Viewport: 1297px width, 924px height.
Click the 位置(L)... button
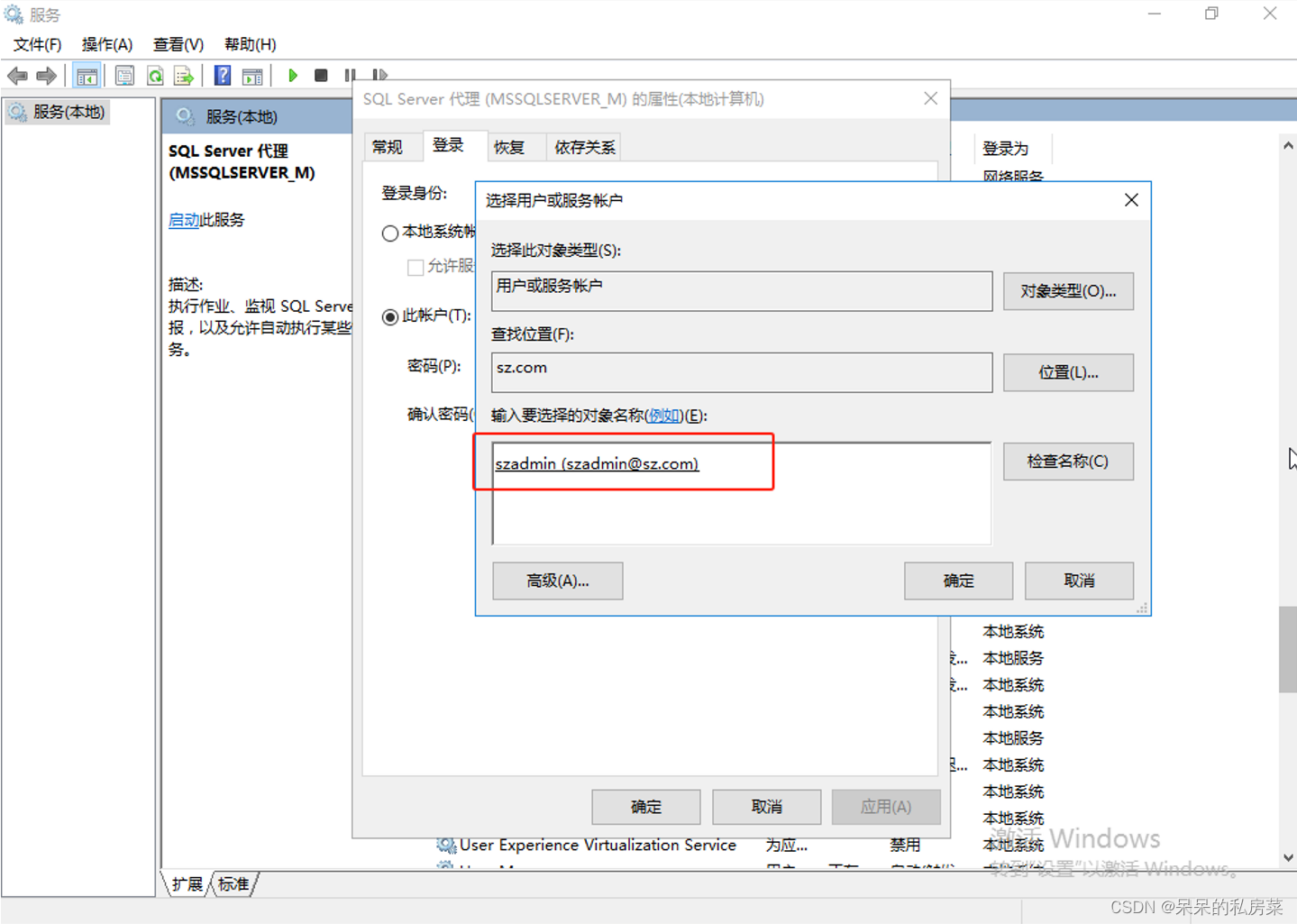[1068, 372]
